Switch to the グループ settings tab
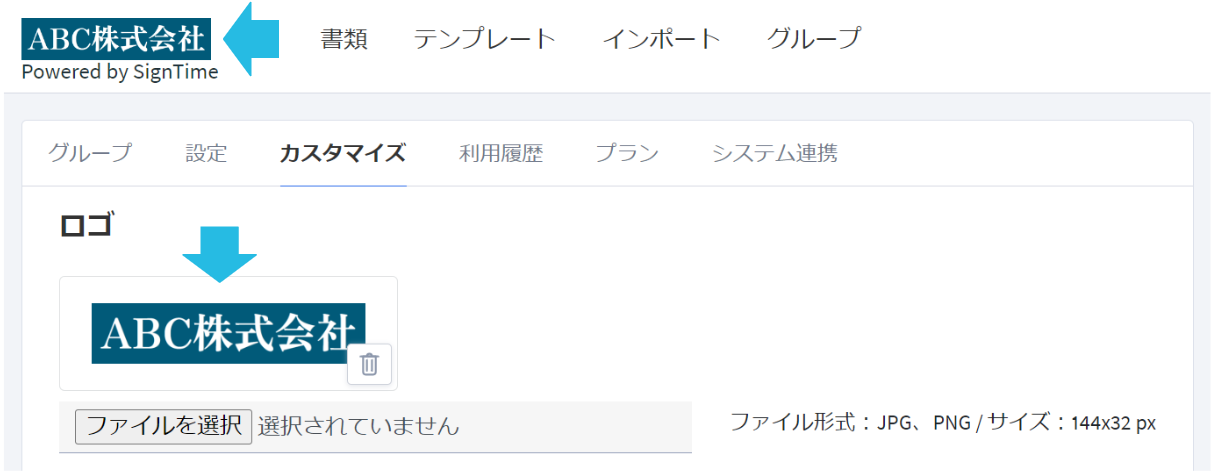Screen dimensions: 1216x471 tap(90, 153)
